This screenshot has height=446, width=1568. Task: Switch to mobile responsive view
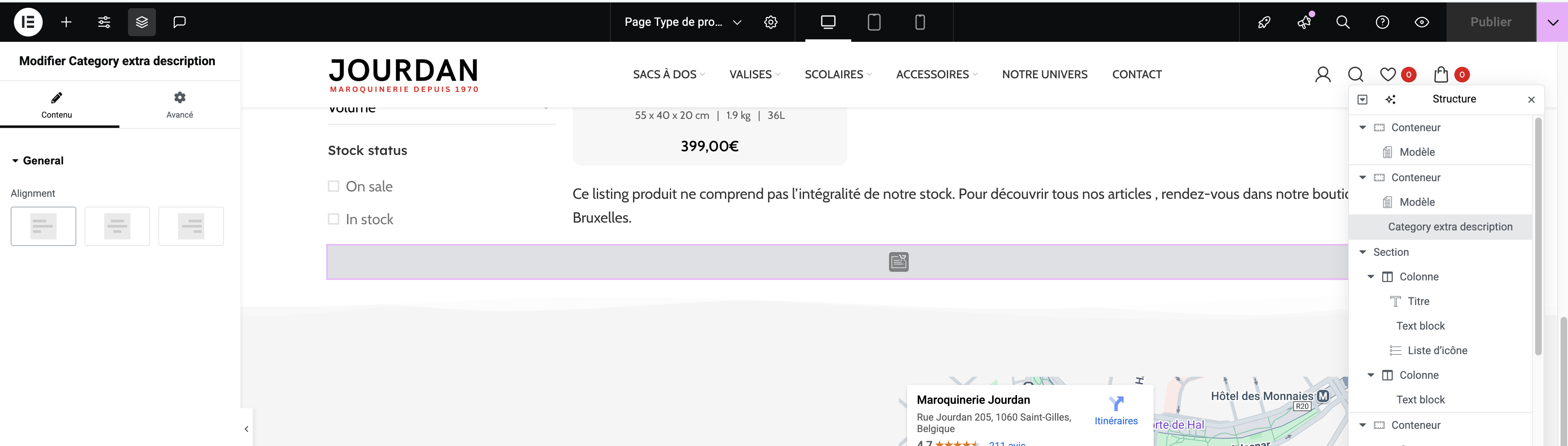tap(920, 23)
